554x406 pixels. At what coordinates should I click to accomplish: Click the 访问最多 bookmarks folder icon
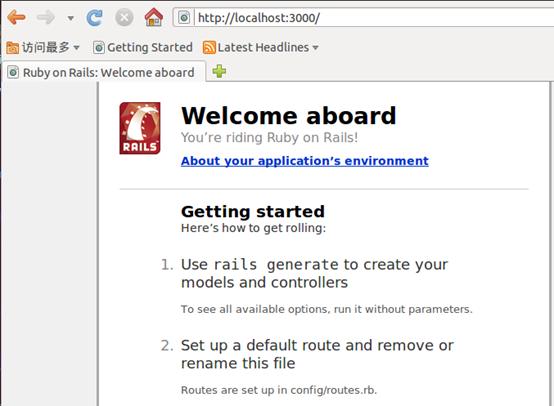click(12, 47)
